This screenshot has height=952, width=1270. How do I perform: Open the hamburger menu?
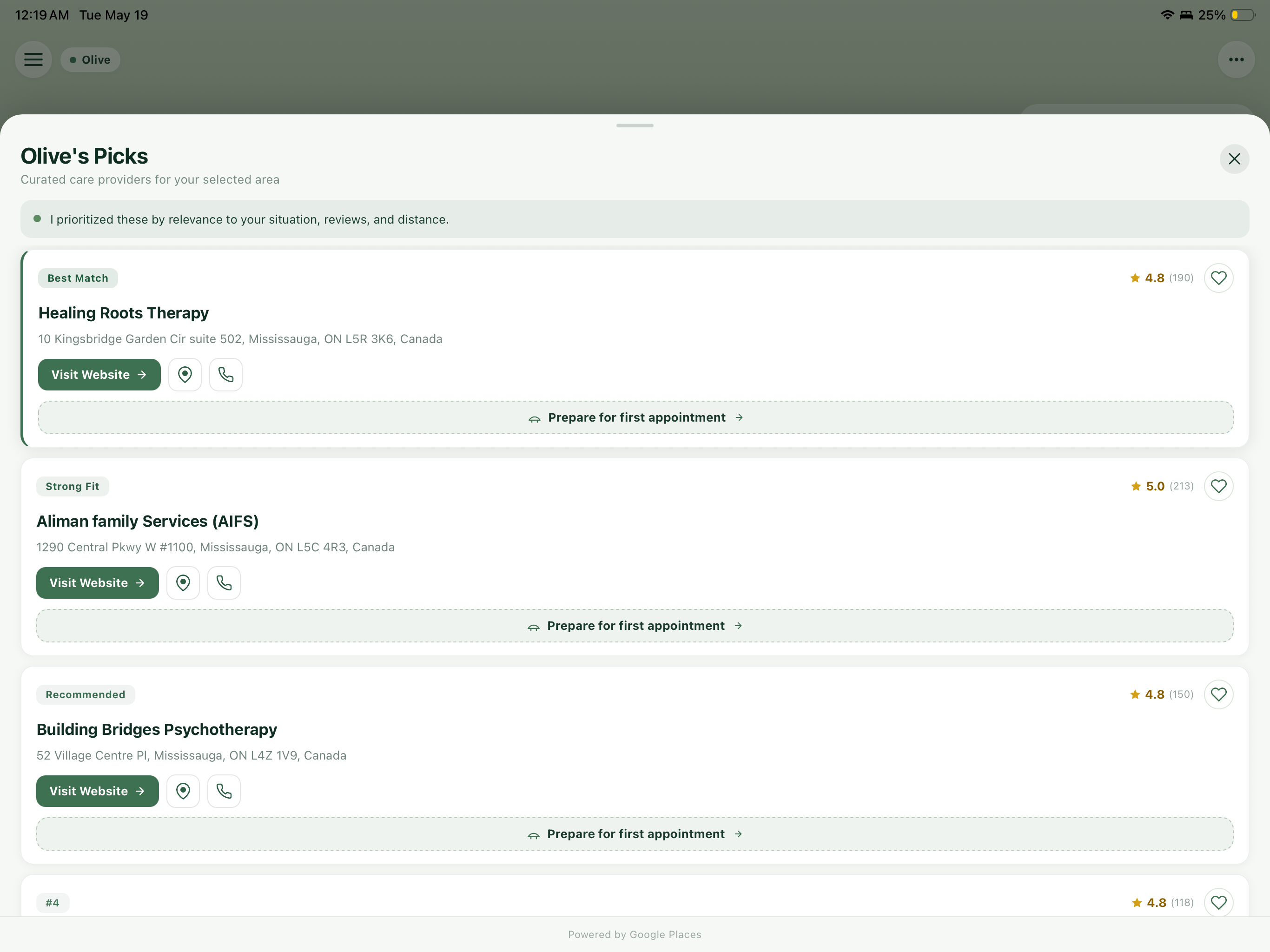pyautogui.click(x=33, y=59)
